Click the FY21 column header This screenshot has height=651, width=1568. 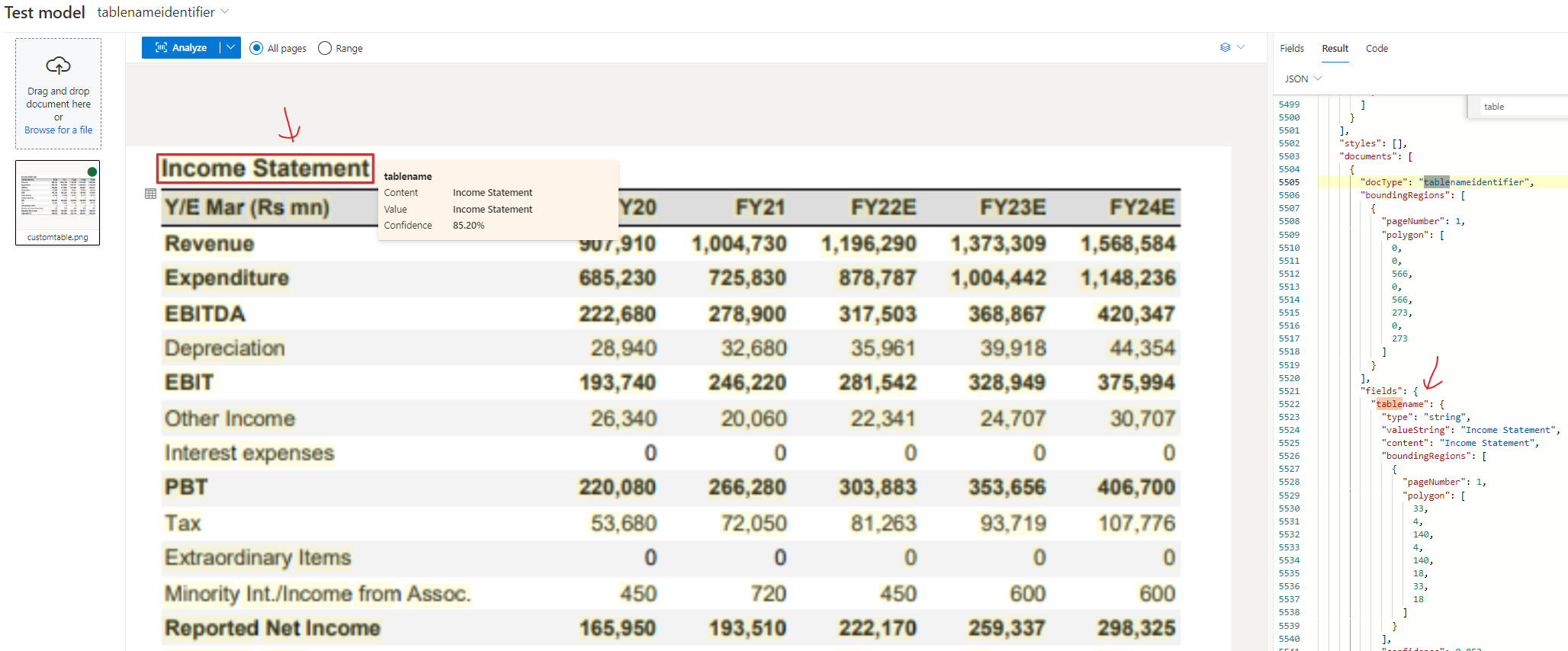click(760, 207)
